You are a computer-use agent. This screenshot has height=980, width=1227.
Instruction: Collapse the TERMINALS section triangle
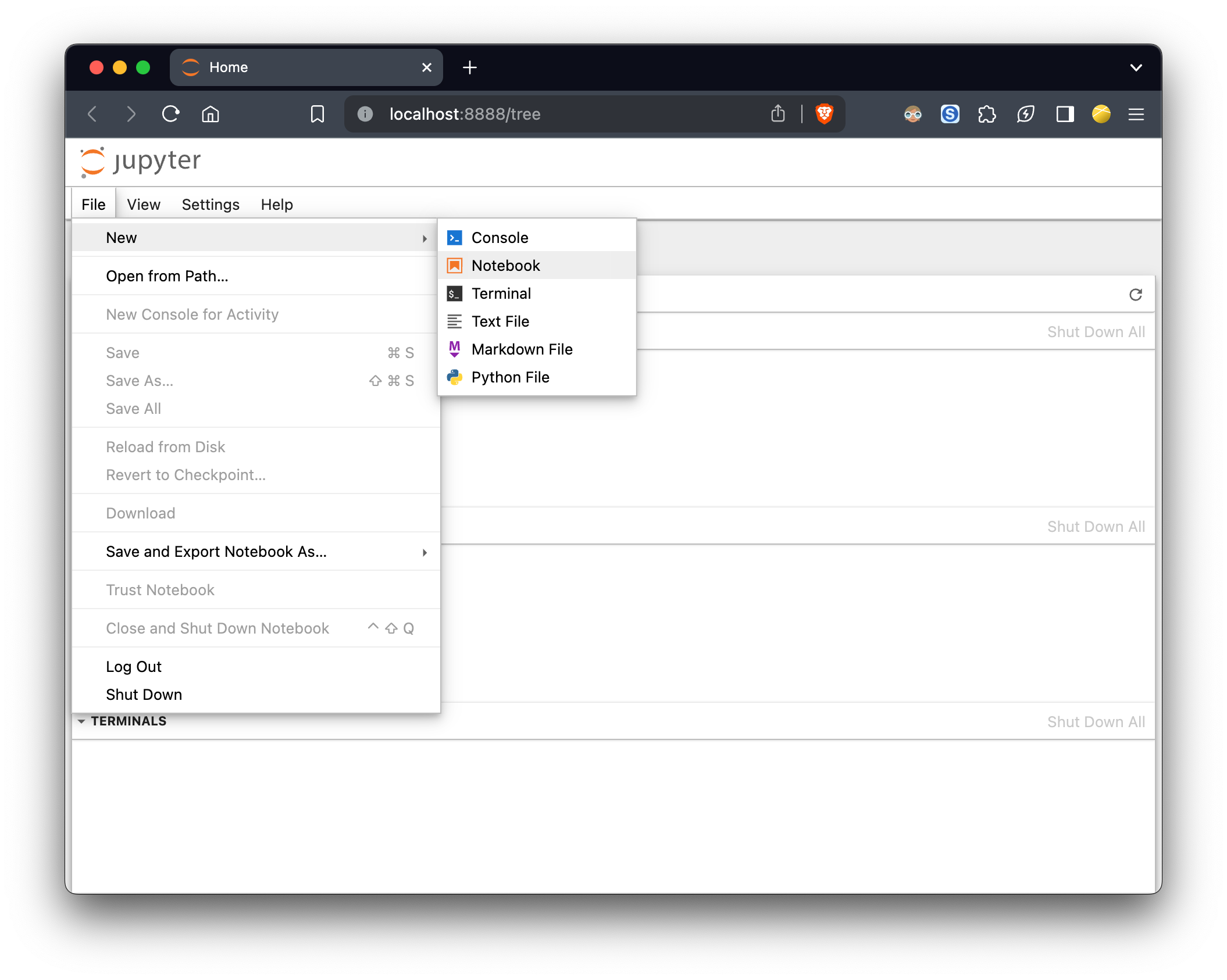81,721
